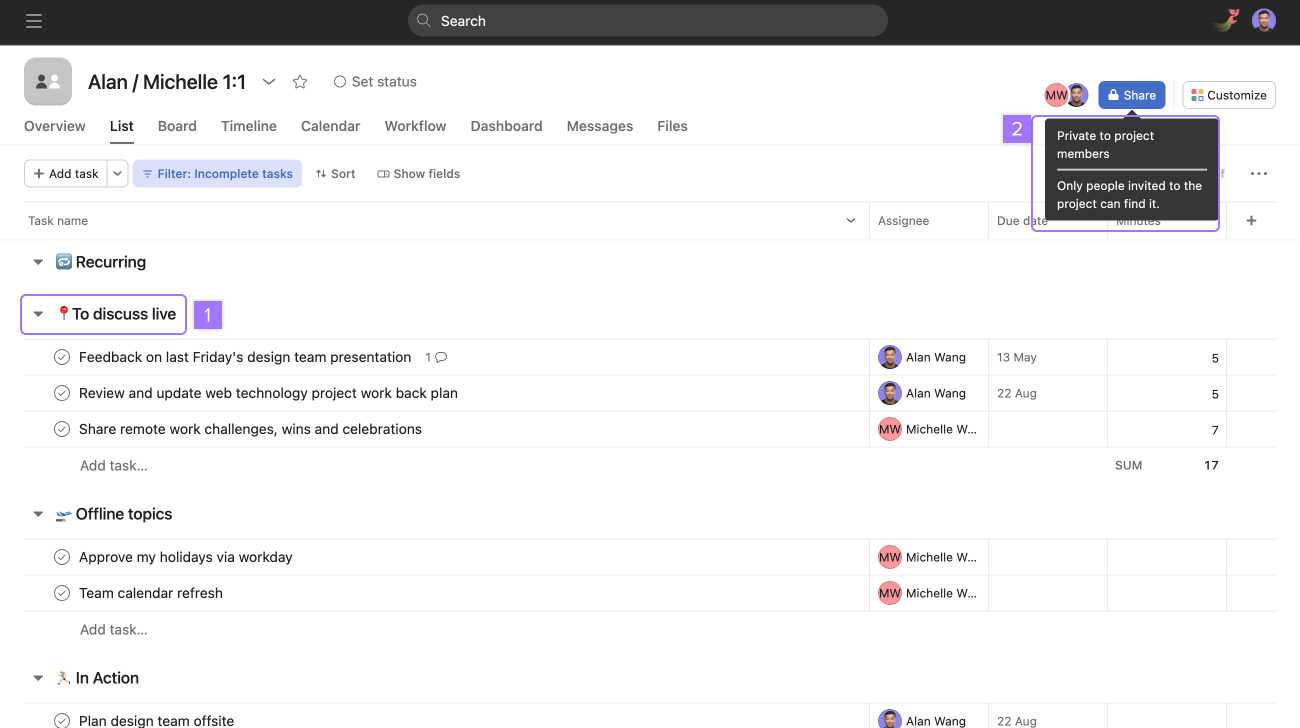The image size is (1300, 728).
Task: Mark 'Plan design team offsite' as done
Action: (x=61, y=720)
